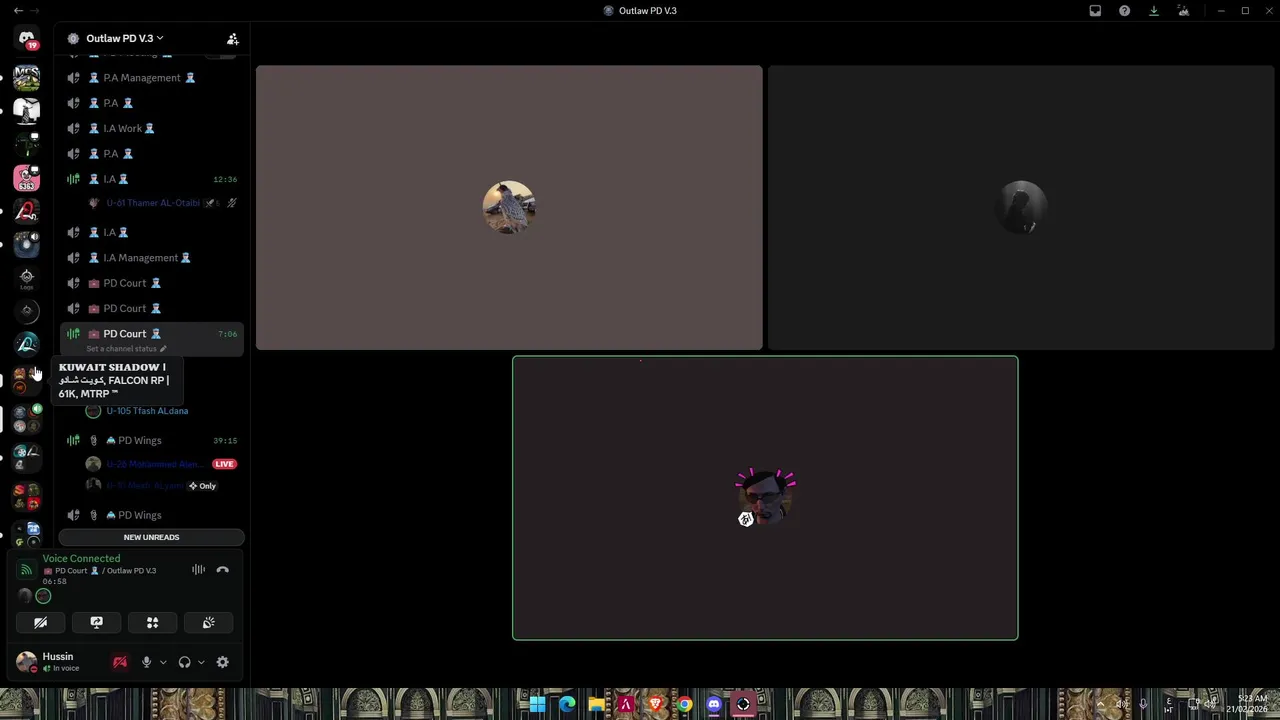Select the green-bordered speaking user tile
This screenshot has height=720, width=1280.
pos(765,498)
